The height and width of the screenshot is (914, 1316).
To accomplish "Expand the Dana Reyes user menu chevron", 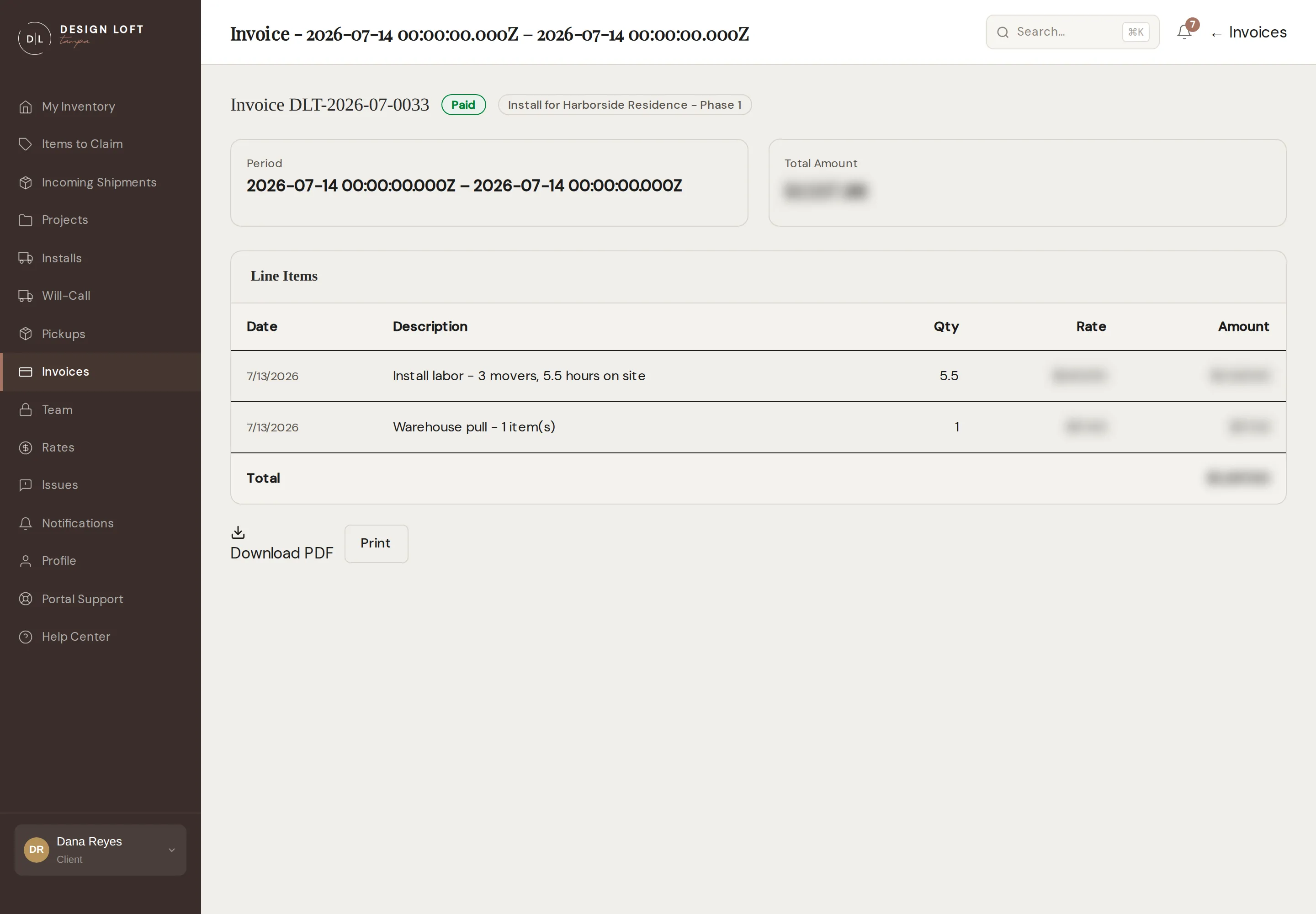I will (172, 850).
